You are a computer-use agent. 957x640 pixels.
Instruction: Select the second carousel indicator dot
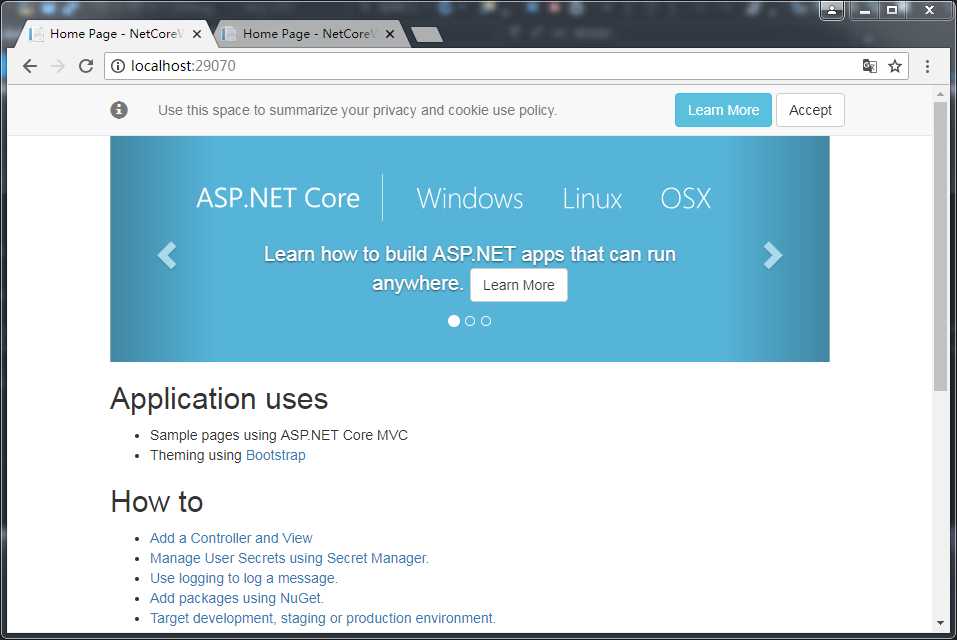[x=470, y=321]
